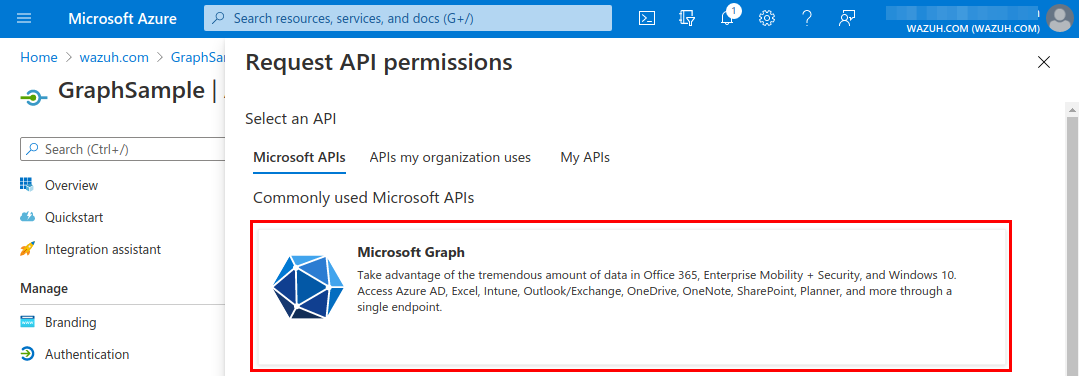Open the Directory and subscription filter icon

pos(686,19)
